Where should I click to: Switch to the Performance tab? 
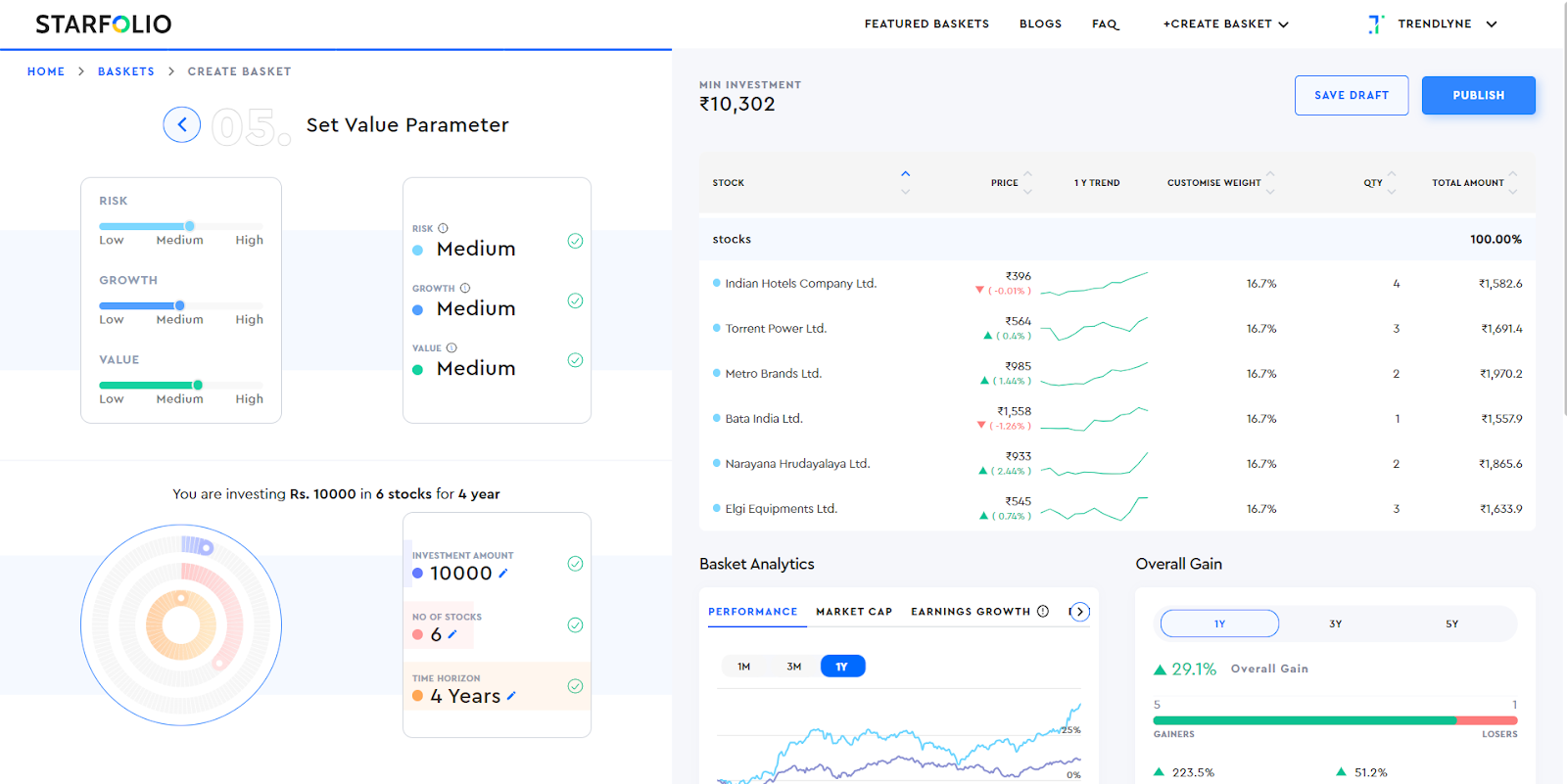pyautogui.click(x=753, y=612)
